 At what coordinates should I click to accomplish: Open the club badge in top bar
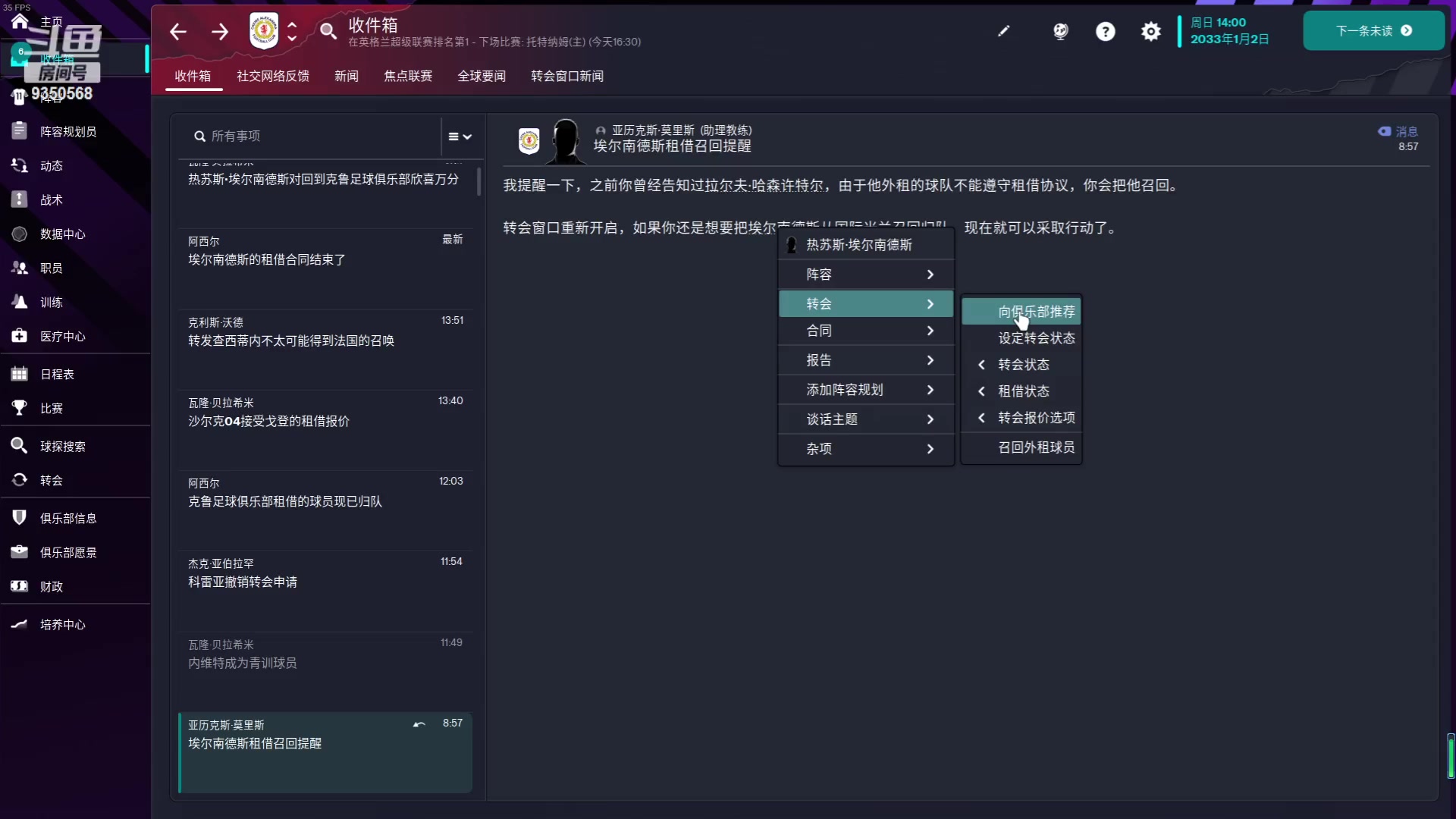tap(263, 31)
